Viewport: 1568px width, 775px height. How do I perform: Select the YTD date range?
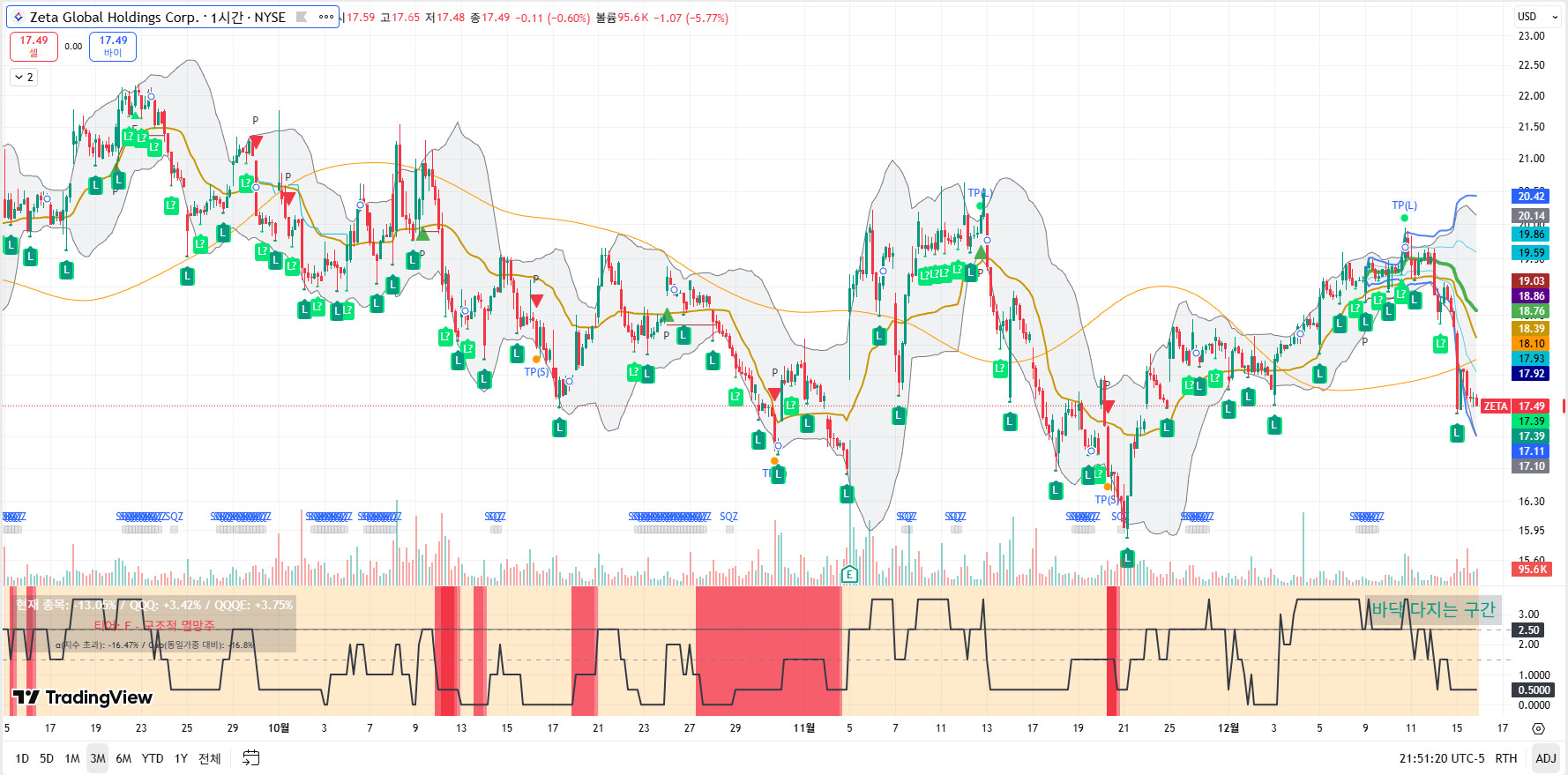(x=153, y=758)
